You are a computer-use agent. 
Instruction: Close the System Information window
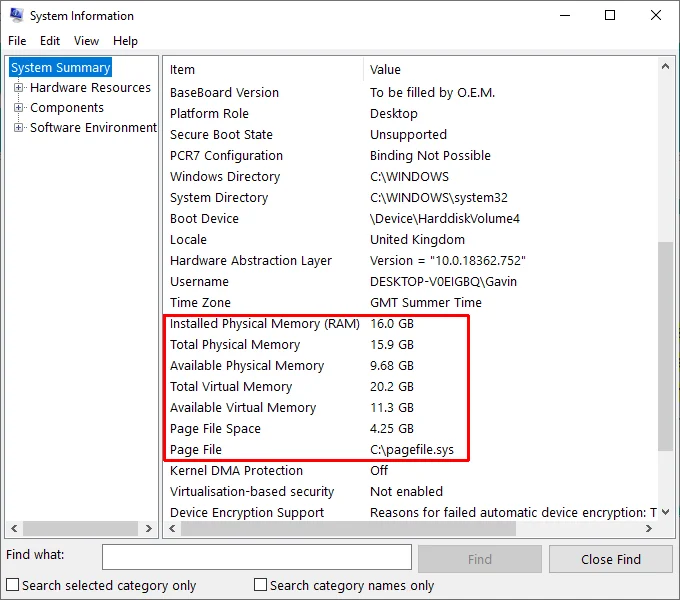pos(656,16)
